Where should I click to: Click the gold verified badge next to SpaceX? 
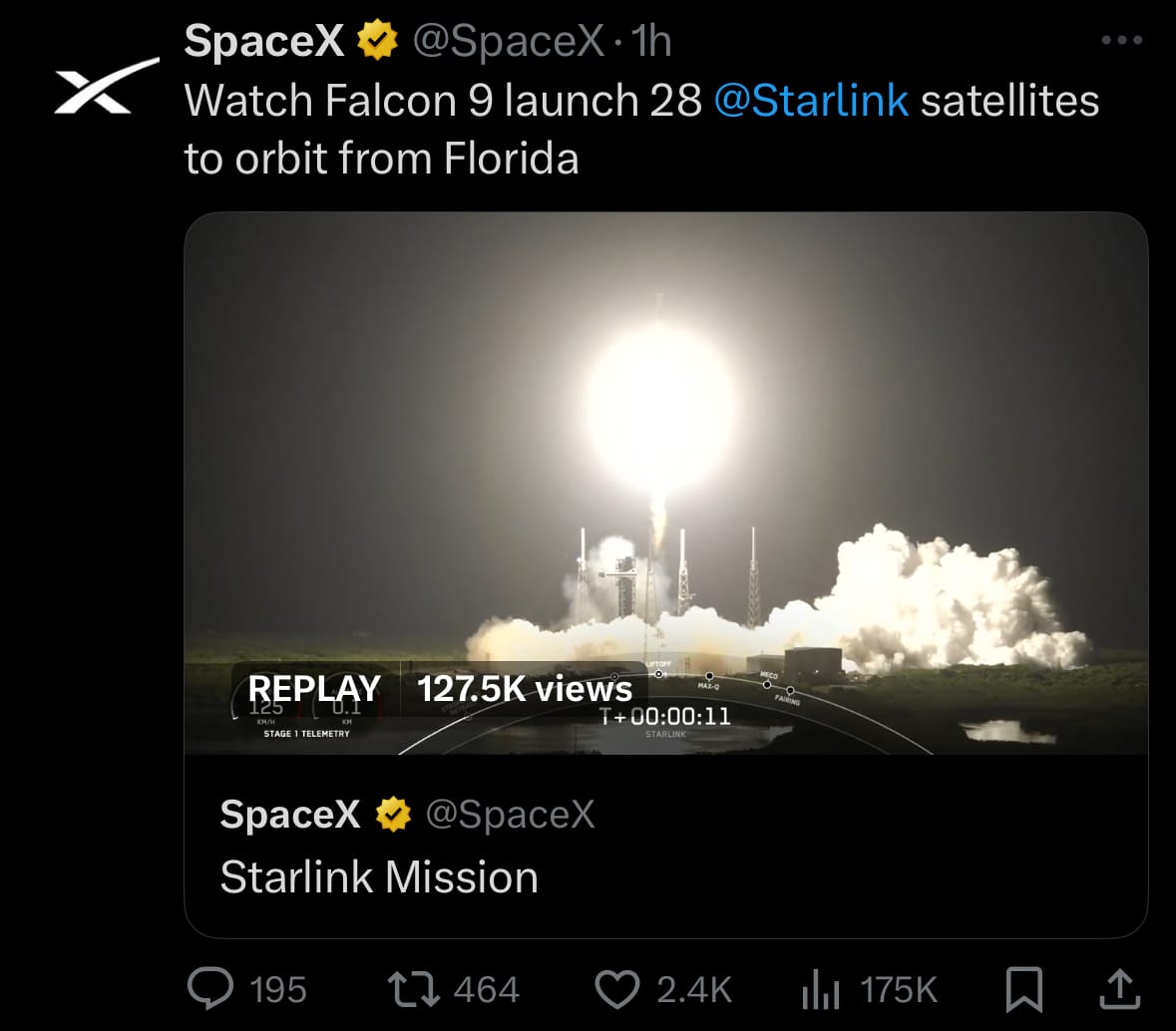[x=376, y=40]
